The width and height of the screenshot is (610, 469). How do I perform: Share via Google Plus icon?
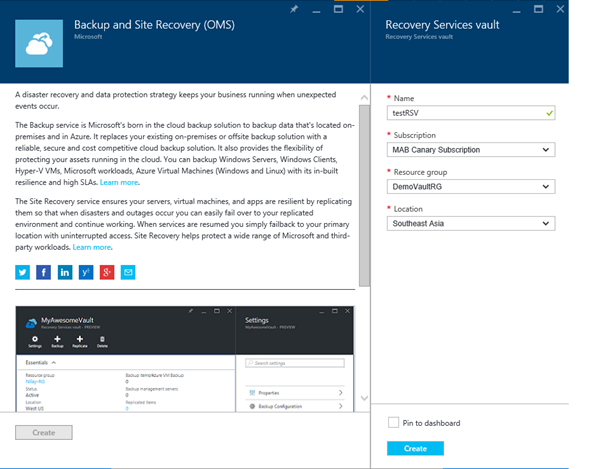click(107, 272)
